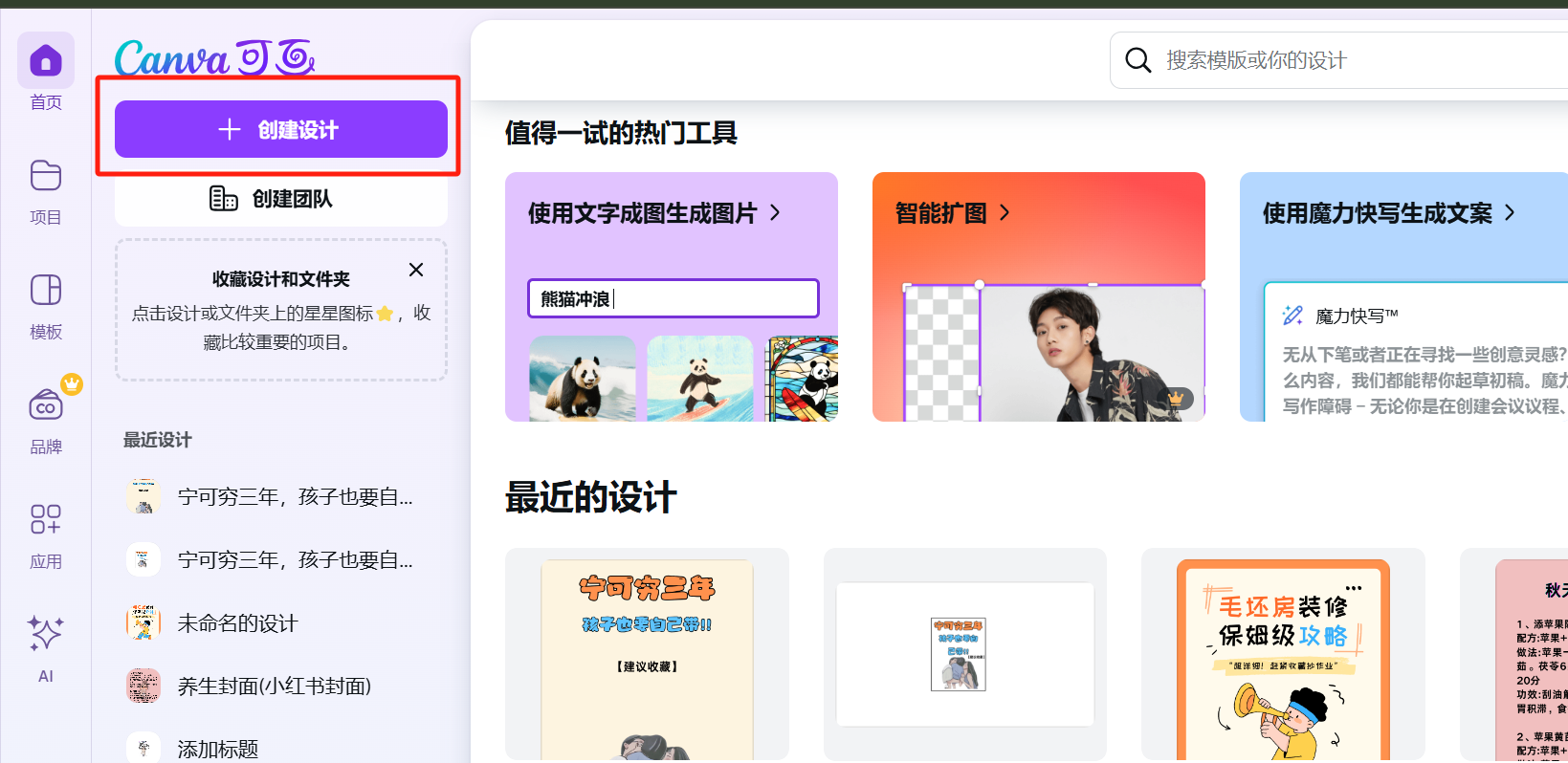1568x763 pixels.
Task: Open the 毛坯房装修保姆级攻略 design thumbnail
Action: tap(1283, 655)
